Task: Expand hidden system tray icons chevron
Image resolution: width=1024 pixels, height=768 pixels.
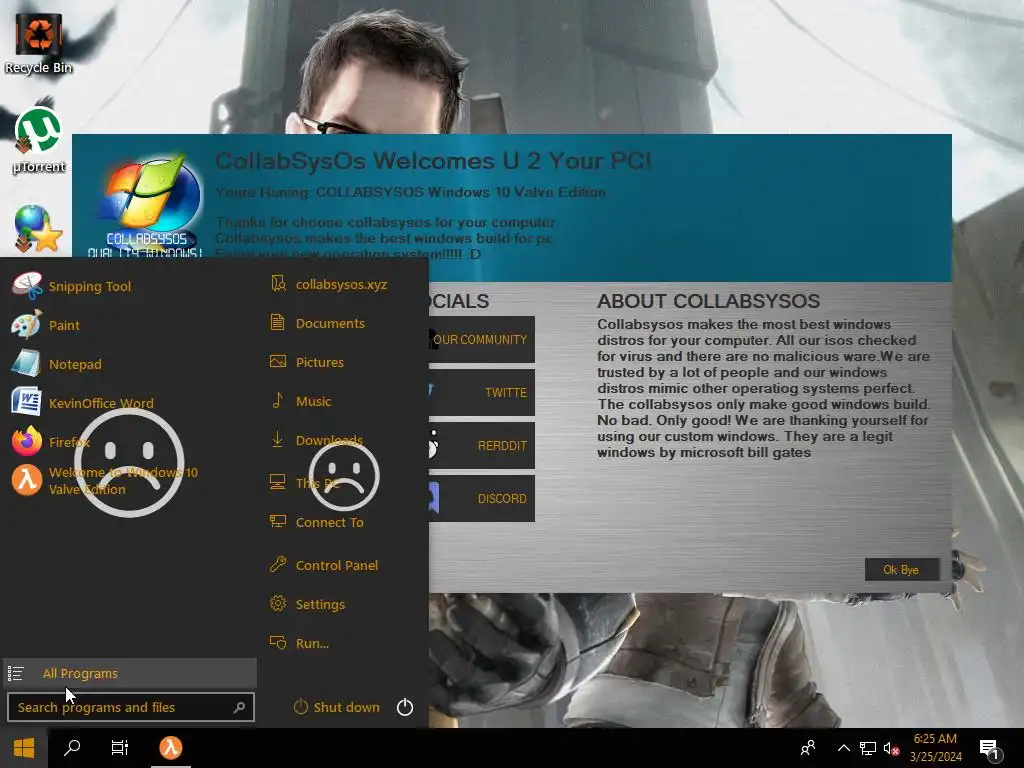Action: (x=843, y=748)
